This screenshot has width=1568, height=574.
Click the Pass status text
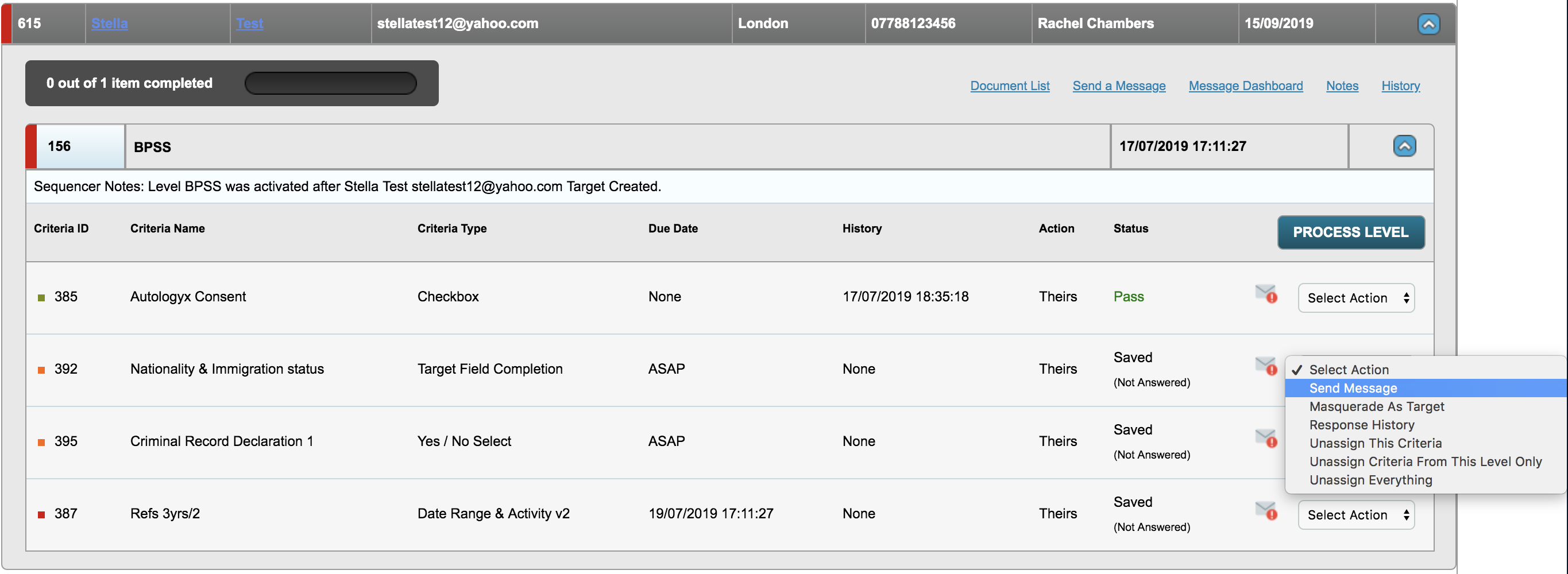(x=1128, y=296)
